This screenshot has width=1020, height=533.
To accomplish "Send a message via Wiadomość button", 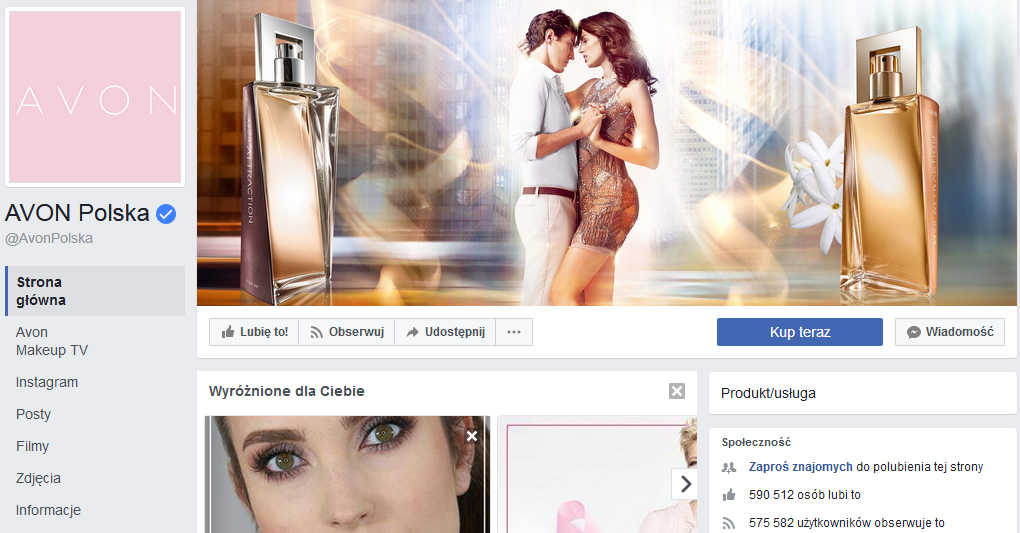I will pyautogui.click(x=949, y=332).
